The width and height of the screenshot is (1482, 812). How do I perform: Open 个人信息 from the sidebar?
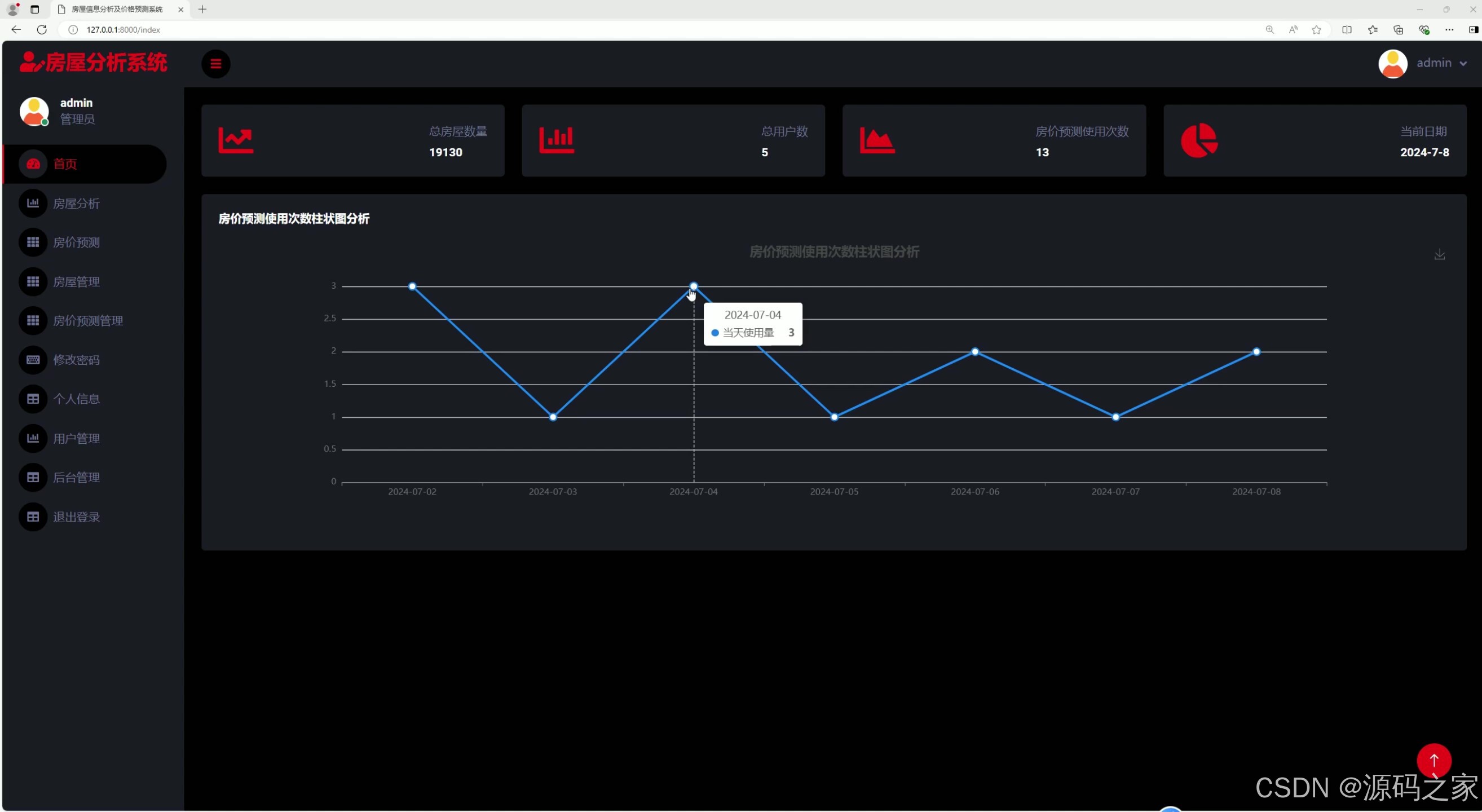tap(77, 399)
